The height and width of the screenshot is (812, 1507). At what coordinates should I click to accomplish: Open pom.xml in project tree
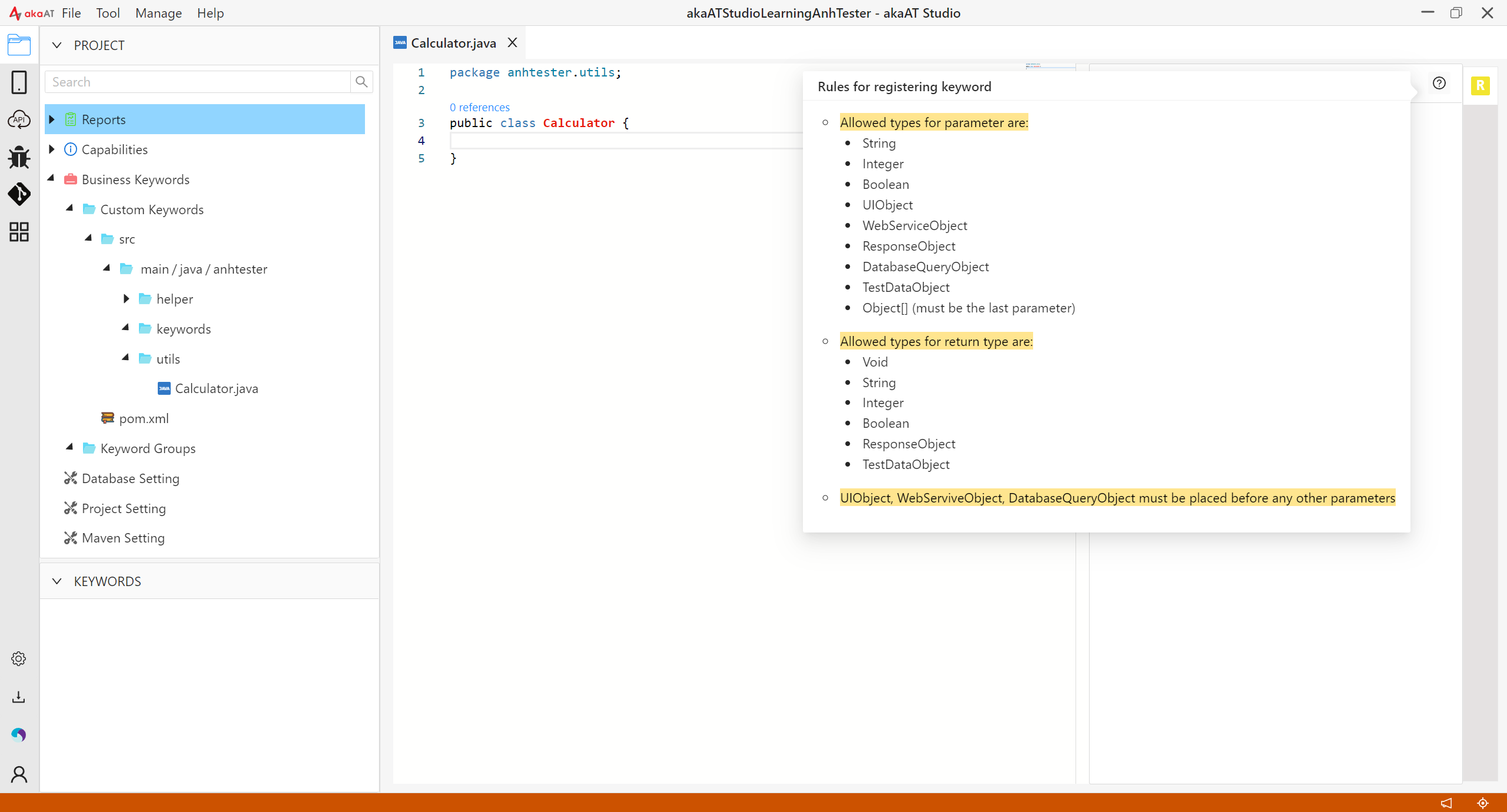144,418
